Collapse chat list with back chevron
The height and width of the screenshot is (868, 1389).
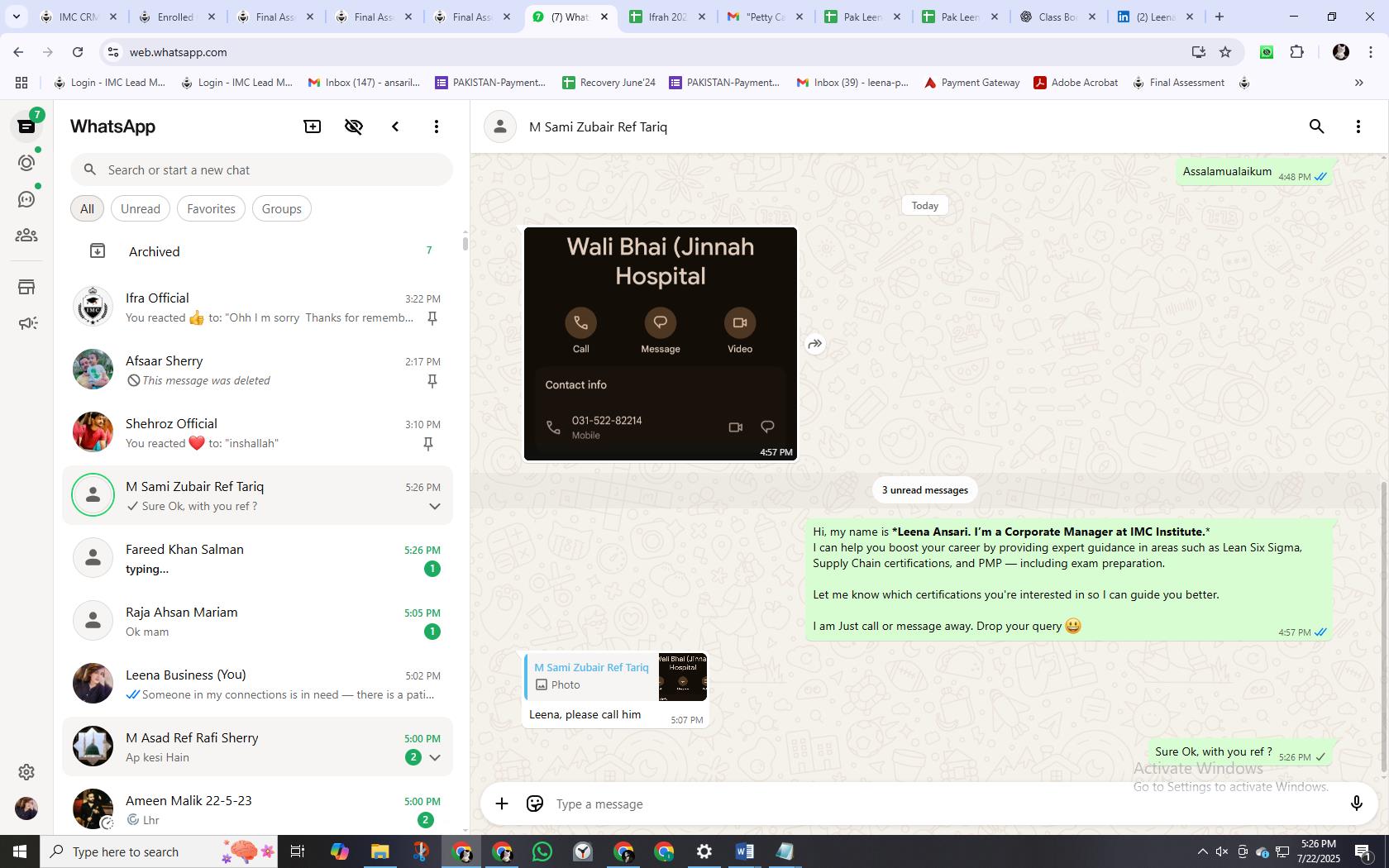(x=395, y=126)
